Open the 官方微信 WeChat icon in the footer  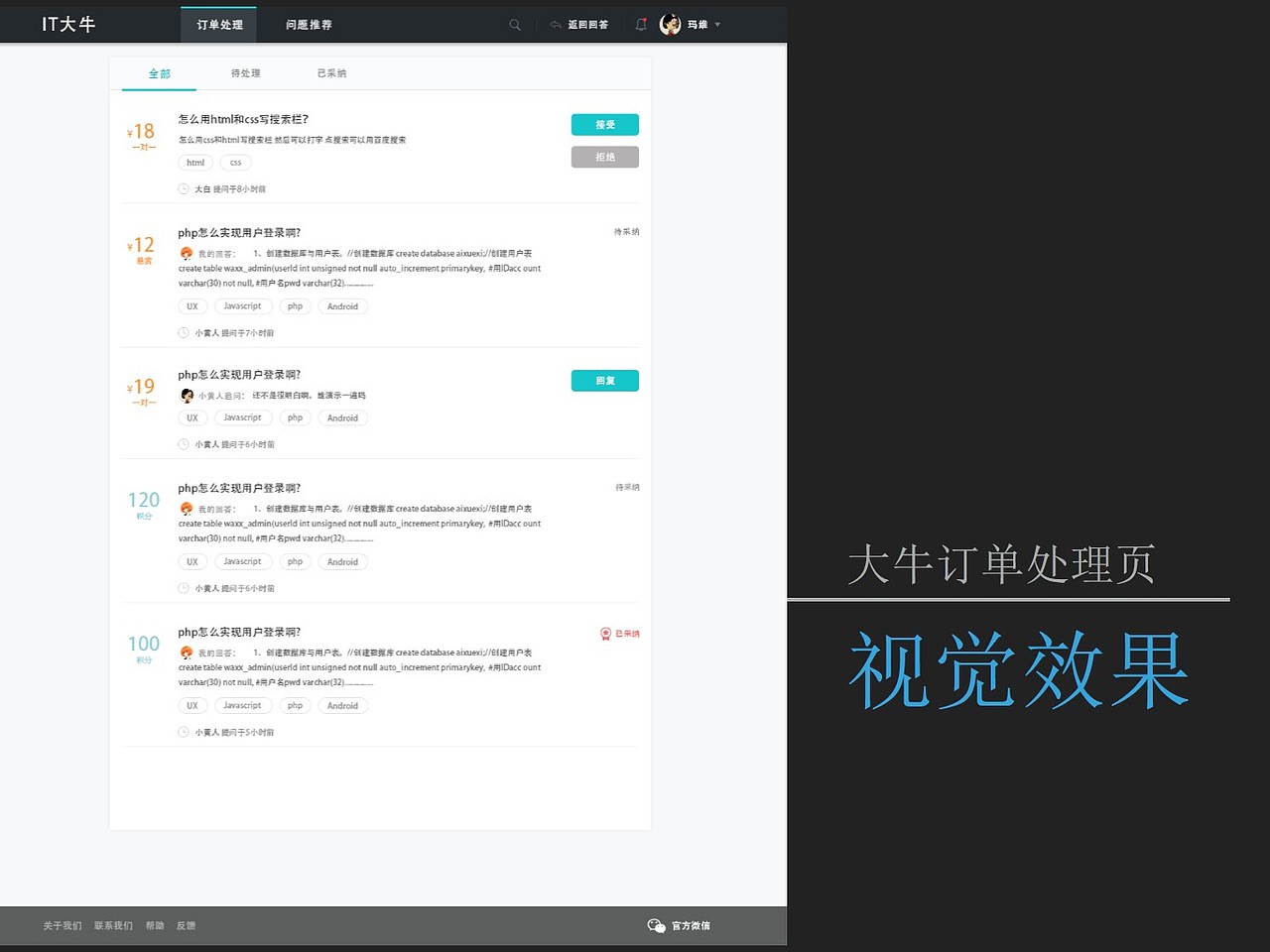coord(656,925)
